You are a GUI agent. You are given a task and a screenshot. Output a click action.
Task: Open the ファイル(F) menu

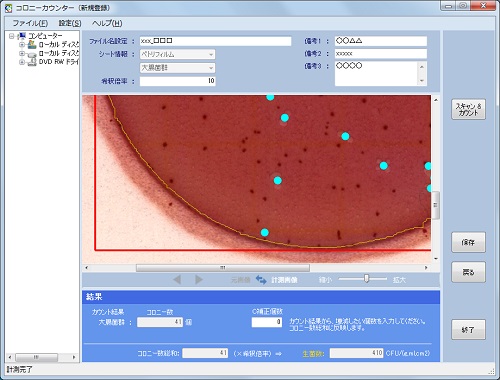pos(30,23)
